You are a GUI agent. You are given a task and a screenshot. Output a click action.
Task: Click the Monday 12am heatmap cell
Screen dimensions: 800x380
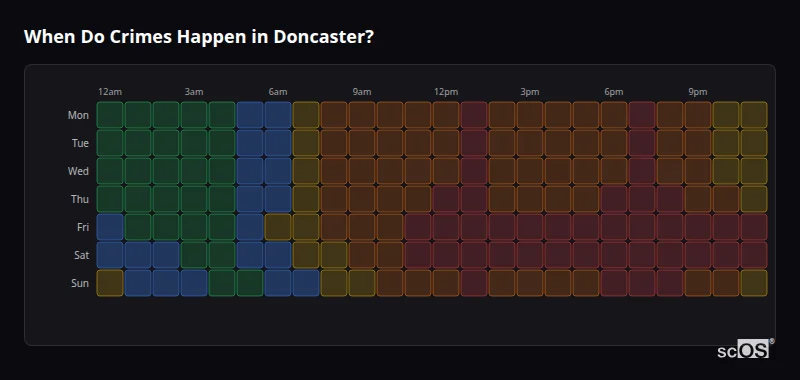click(x=110, y=115)
